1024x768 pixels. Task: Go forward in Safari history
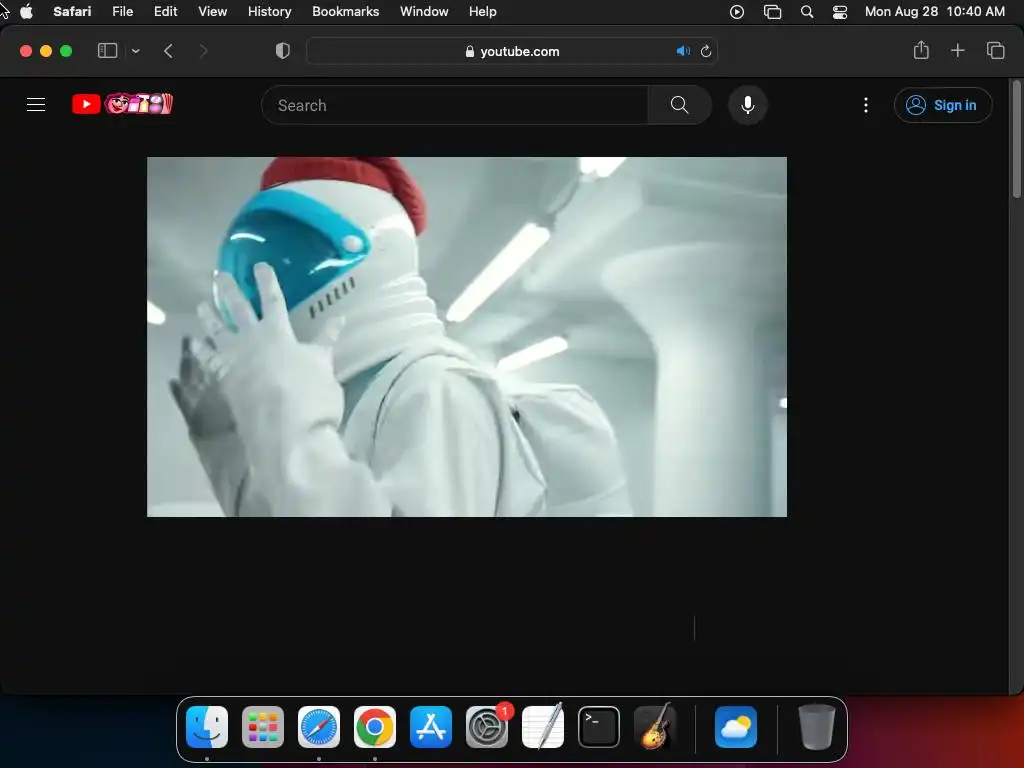pos(203,51)
